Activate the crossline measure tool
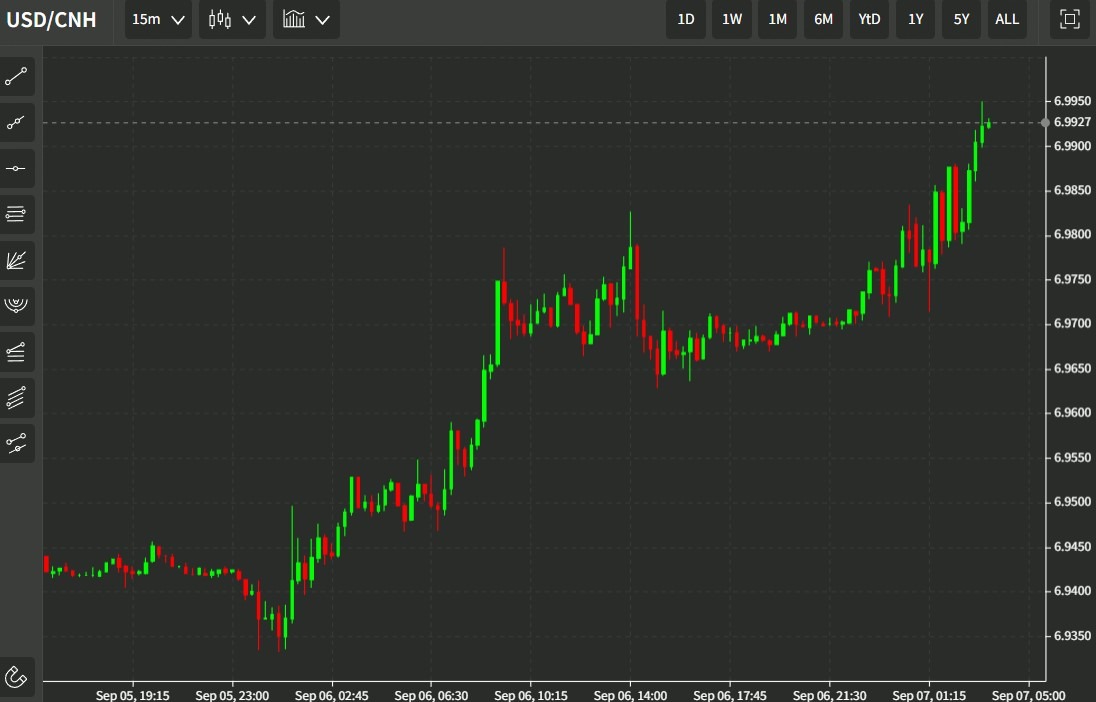This screenshot has width=1096, height=702. pos(17,443)
